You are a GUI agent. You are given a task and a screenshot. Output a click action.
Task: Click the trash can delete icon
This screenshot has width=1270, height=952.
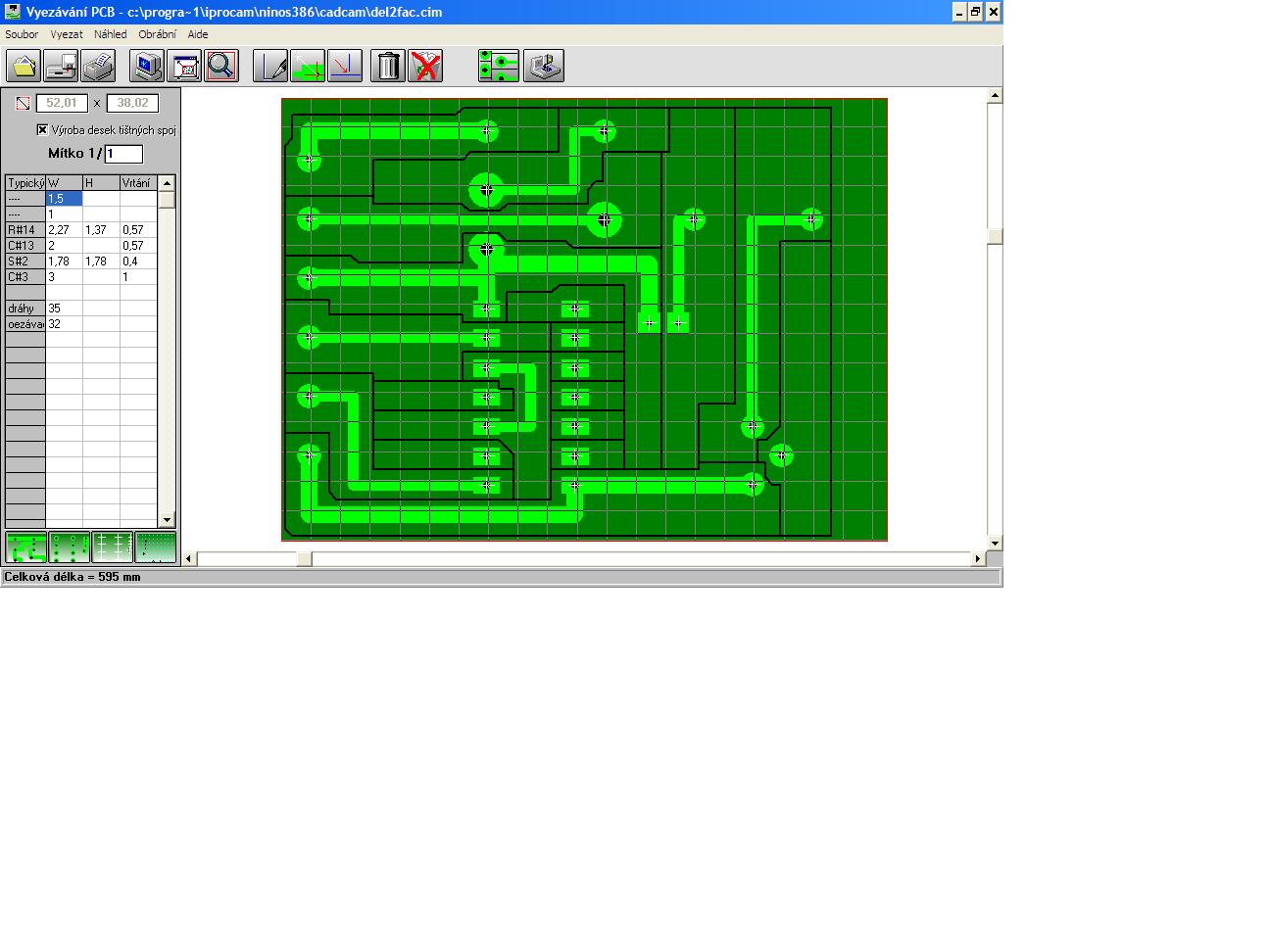[x=388, y=66]
